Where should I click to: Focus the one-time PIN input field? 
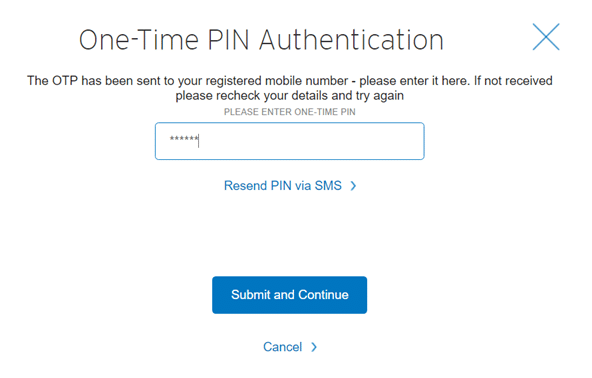(x=290, y=141)
